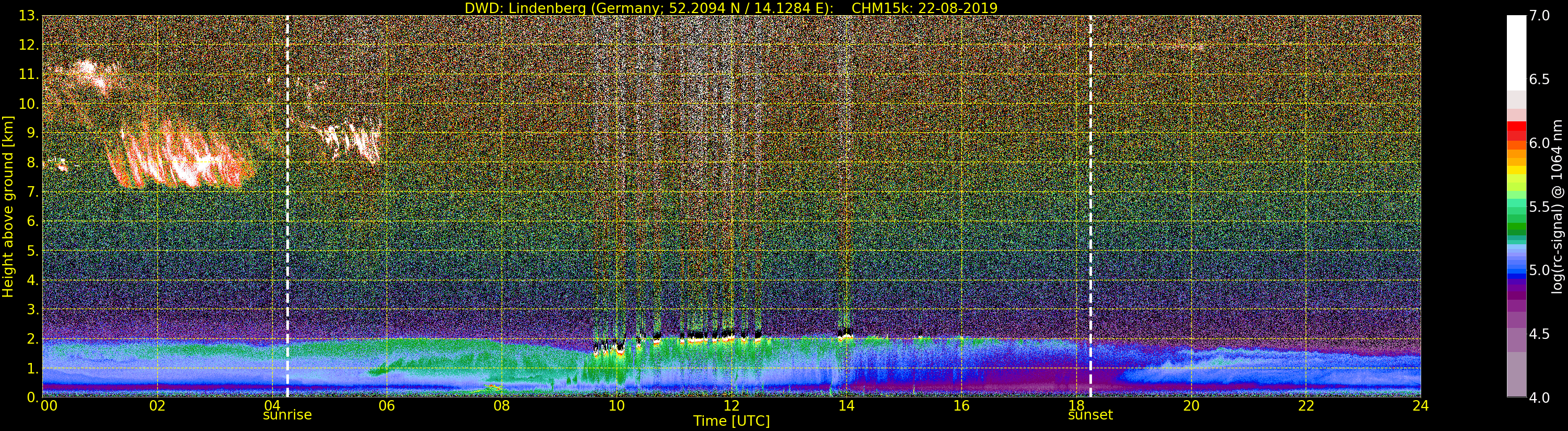Click the 12 tick on the time axis
Viewport: 1568px width, 431px height.
tap(731, 406)
